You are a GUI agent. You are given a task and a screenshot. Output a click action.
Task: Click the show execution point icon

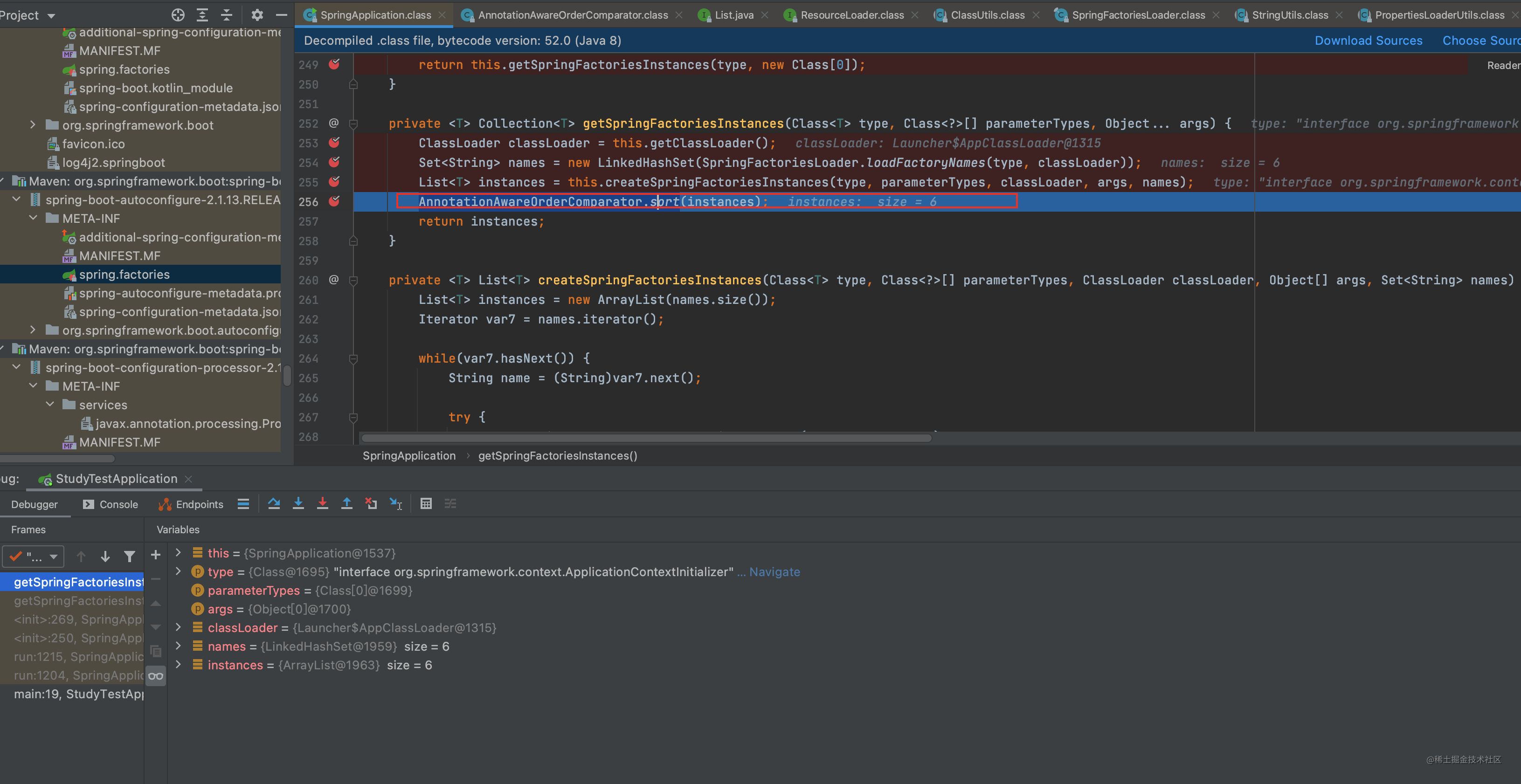tap(243, 503)
